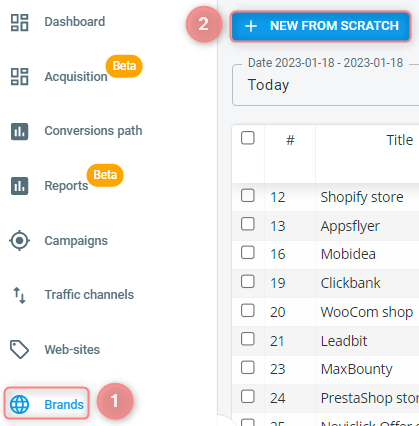This screenshot has height=426, width=419.
Task: Open the Conversions path menu item
Action: 93,131
